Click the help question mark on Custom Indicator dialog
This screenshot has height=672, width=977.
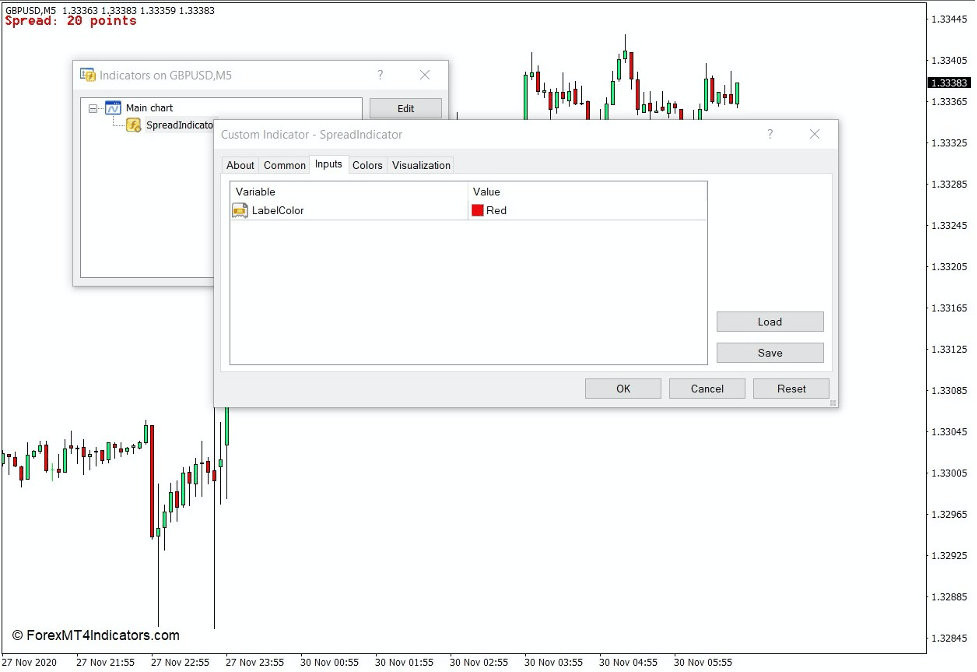[x=769, y=134]
